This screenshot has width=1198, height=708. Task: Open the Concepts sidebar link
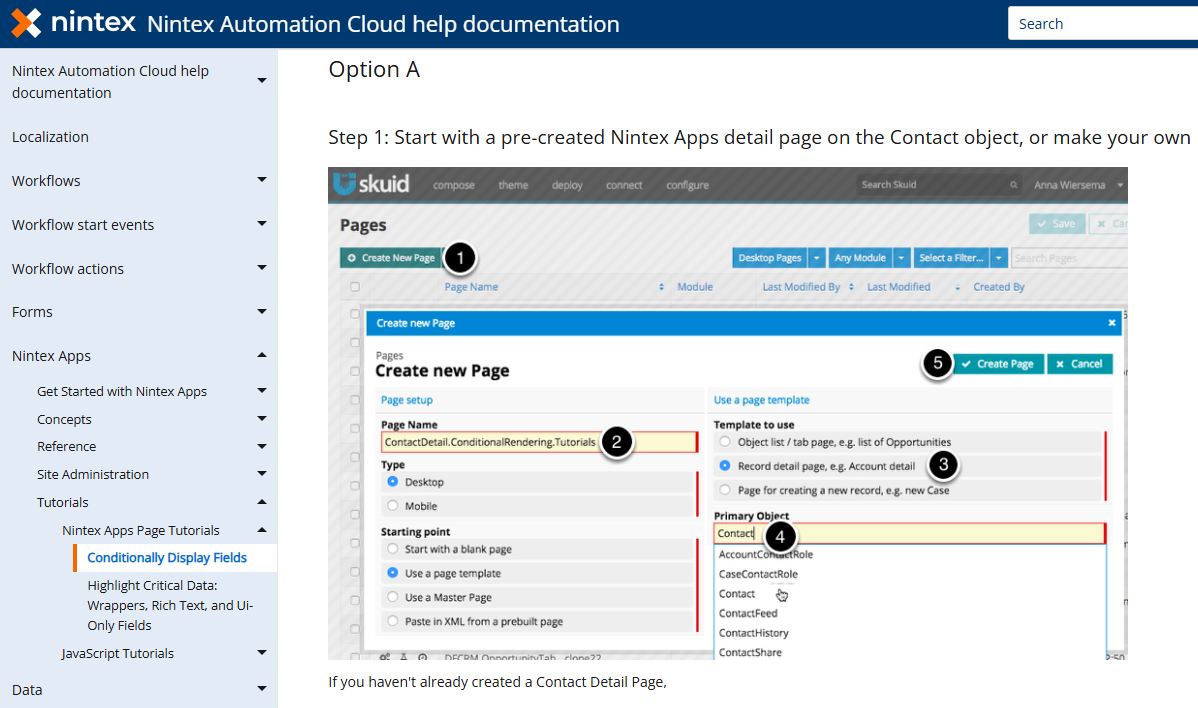tap(64, 419)
